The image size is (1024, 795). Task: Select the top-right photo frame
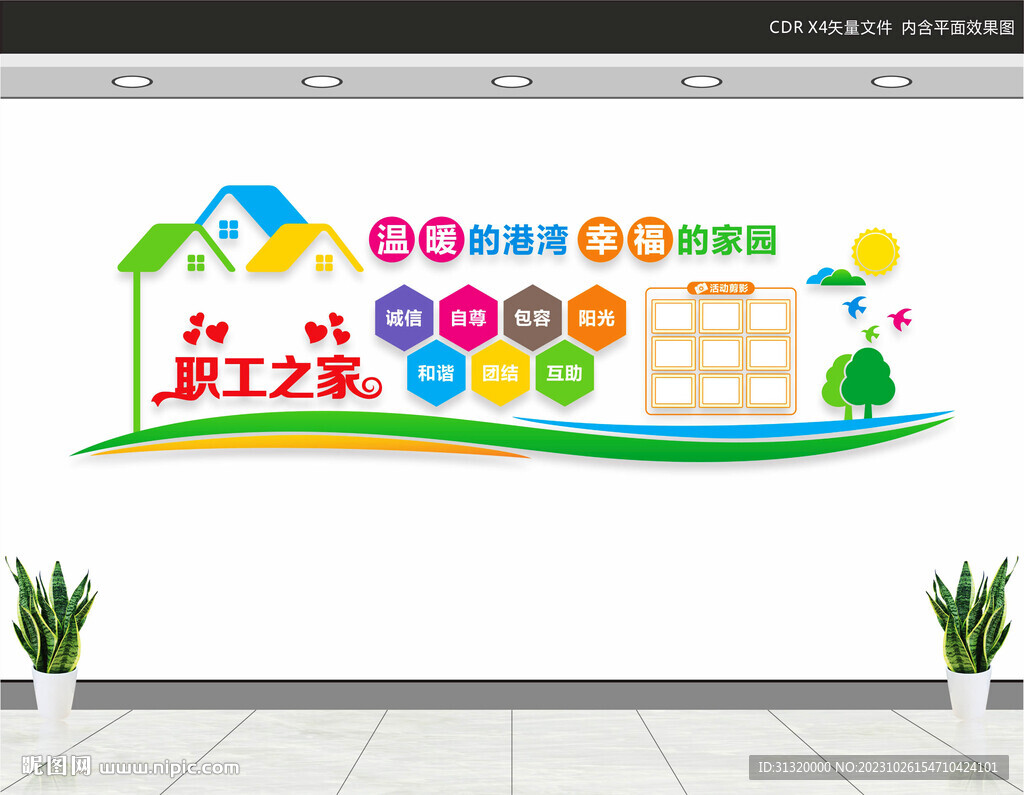pyautogui.click(x=768, y=316)
